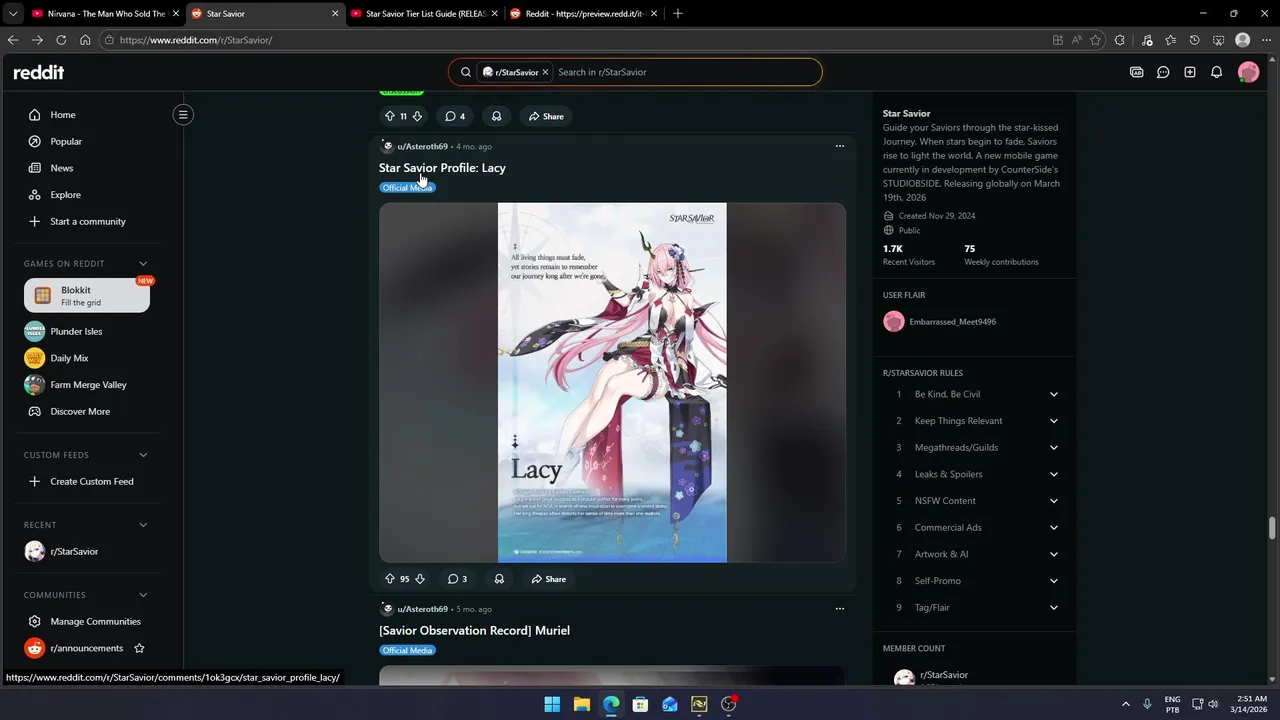Open Muriel Savior Observation Record post
The width and height of the screenshot is (1280, 720).
[474, 631]
